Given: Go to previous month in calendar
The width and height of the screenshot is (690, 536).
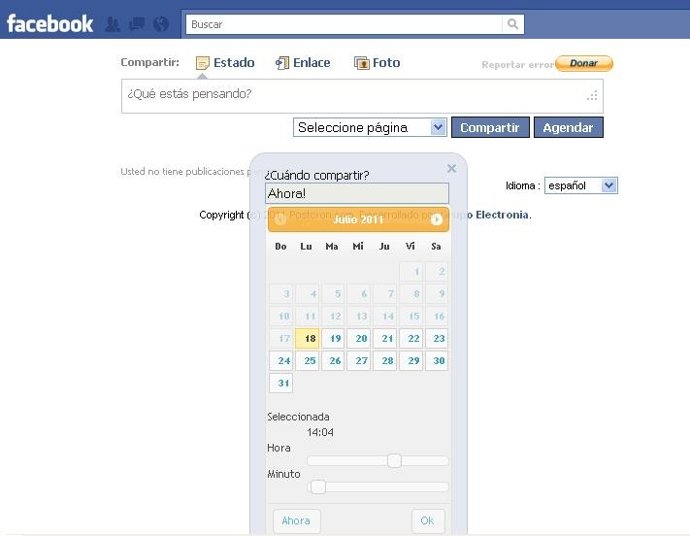Looking at the screenshot, I should coord(280,219).
